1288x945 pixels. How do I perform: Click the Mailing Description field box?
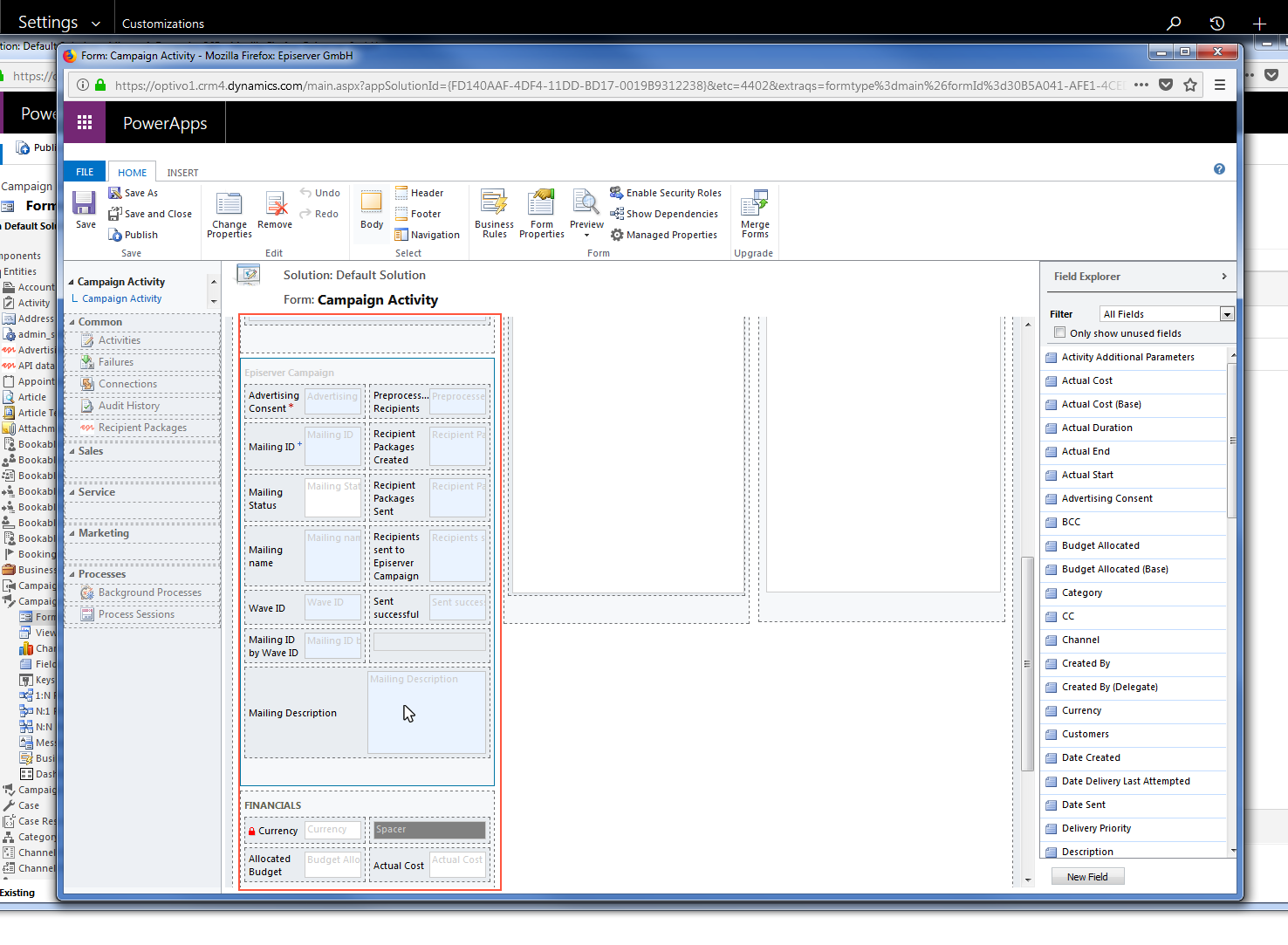click(x=427, y=712)
